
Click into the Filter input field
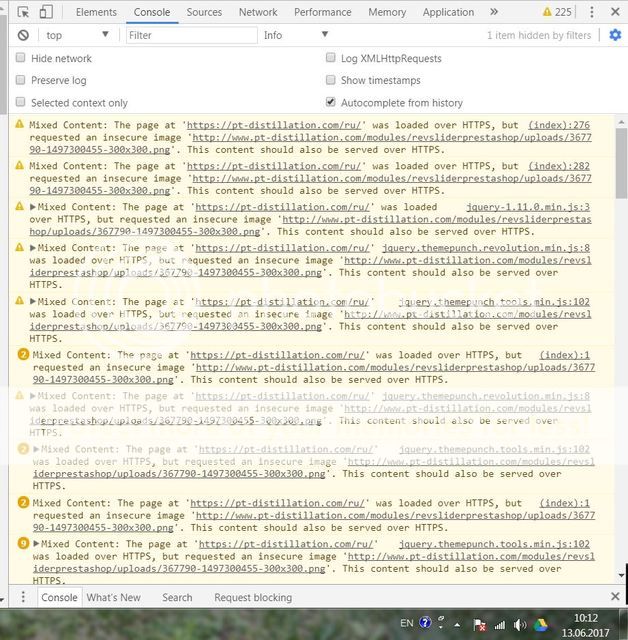click(x=190, y=35)
